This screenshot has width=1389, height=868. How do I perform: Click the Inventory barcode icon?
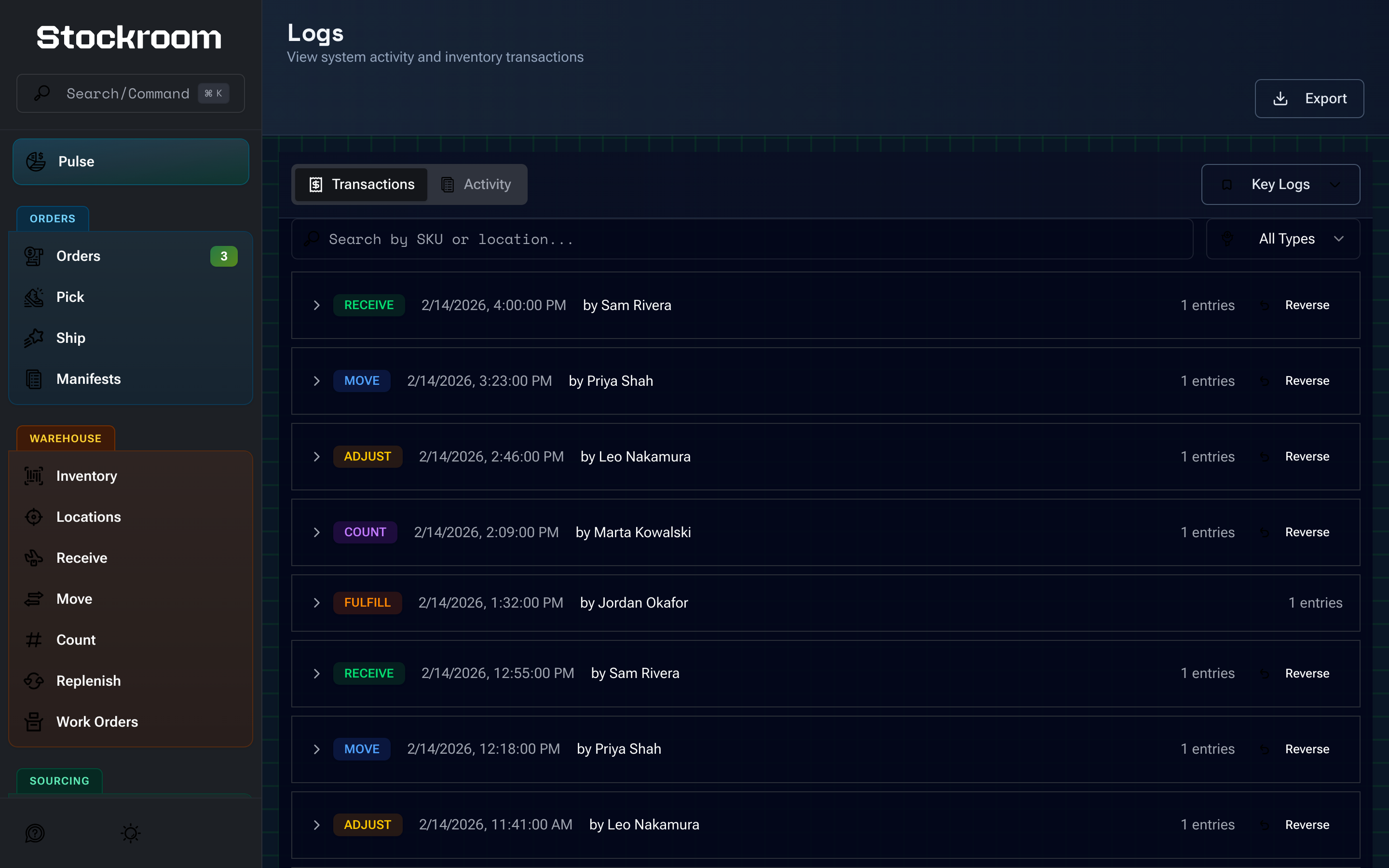34,476
